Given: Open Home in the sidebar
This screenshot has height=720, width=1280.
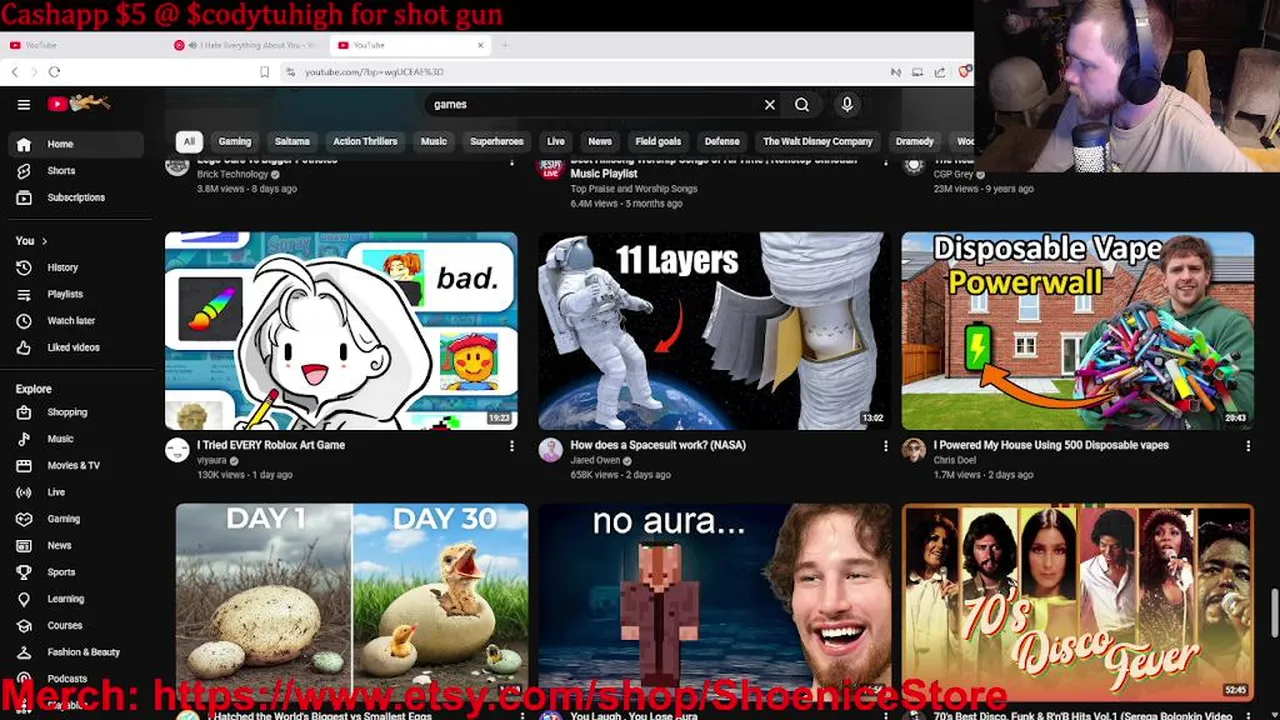Looking at the screenshot, I should [x=76, y=144].
